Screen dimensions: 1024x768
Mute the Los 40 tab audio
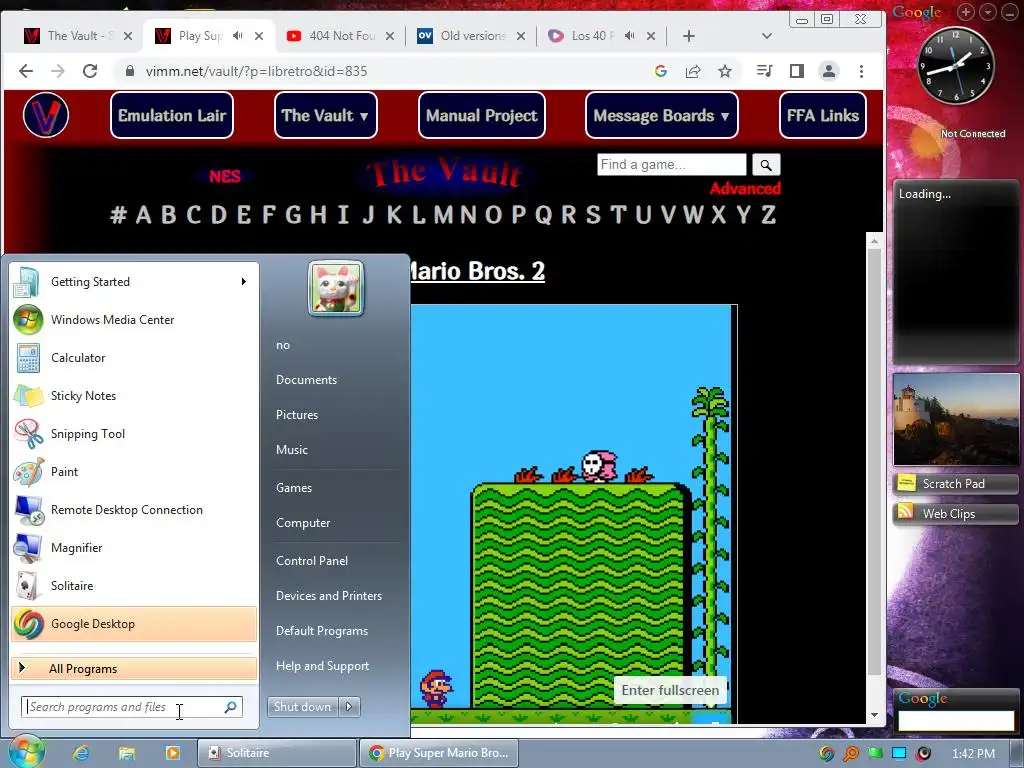[x=630, y=36]
